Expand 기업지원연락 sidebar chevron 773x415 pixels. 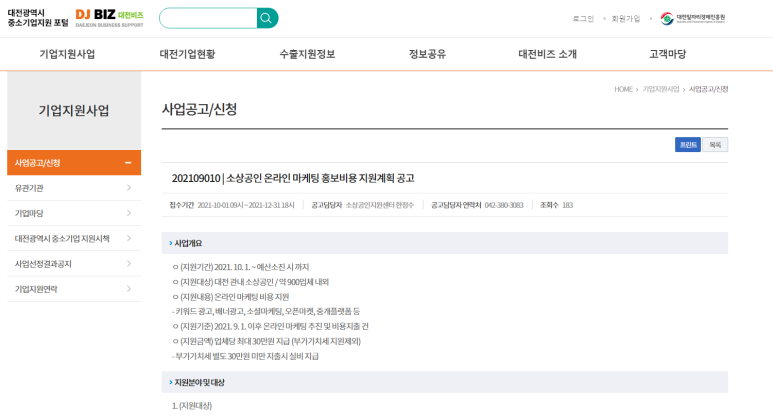129,289
